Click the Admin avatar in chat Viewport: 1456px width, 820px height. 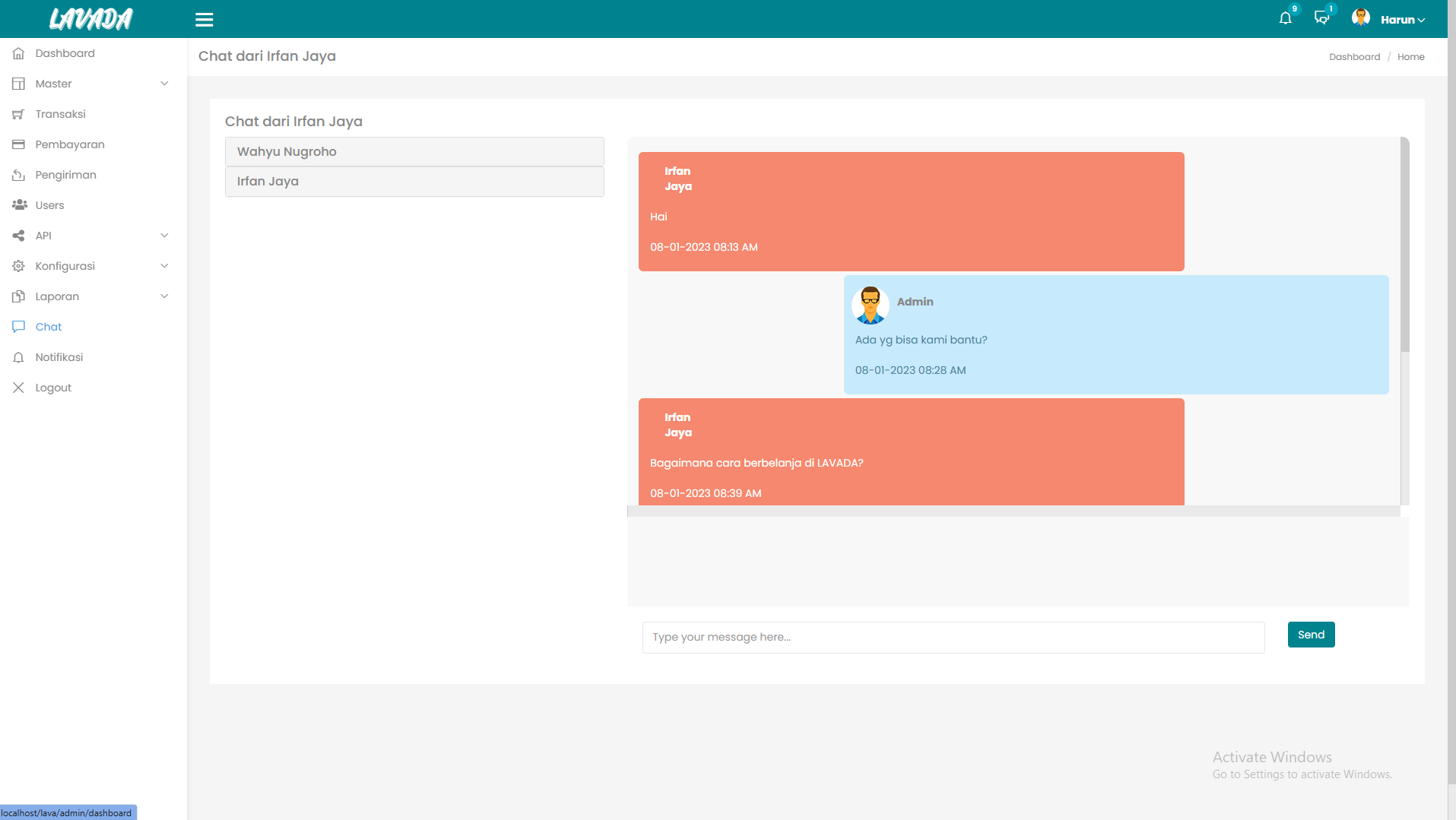870,306
